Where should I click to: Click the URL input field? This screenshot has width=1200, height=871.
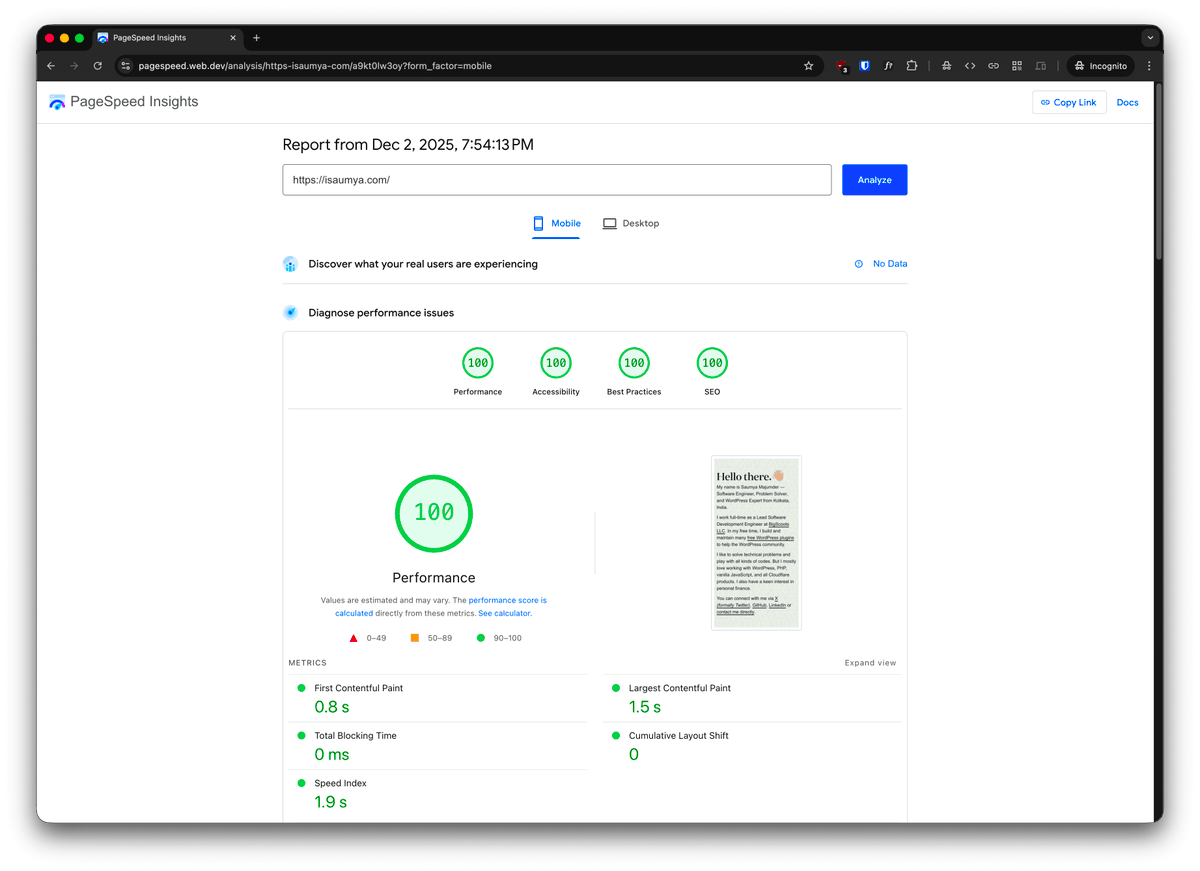coord(557,180)
